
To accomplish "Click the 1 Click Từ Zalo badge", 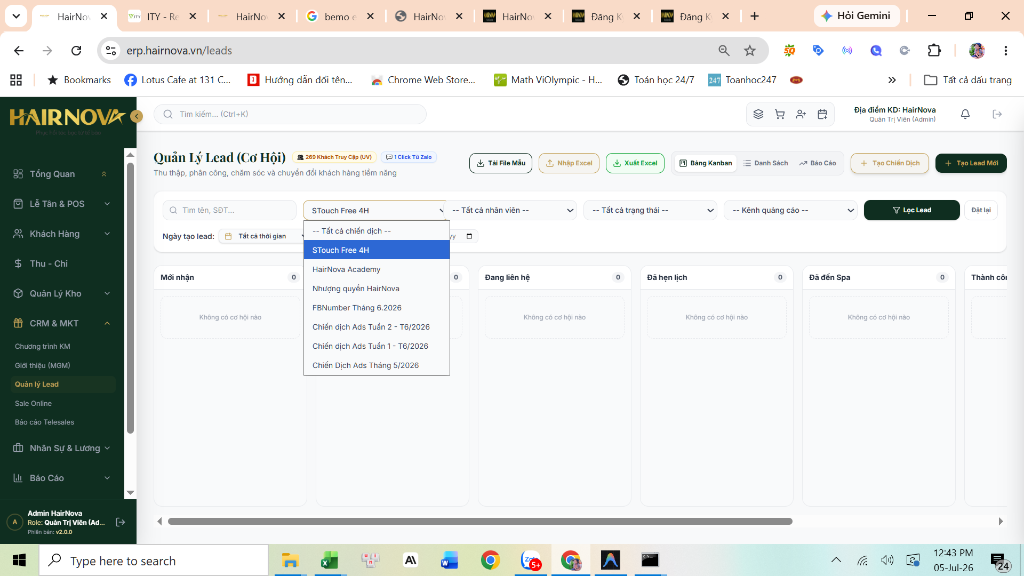I will (409, 157).
